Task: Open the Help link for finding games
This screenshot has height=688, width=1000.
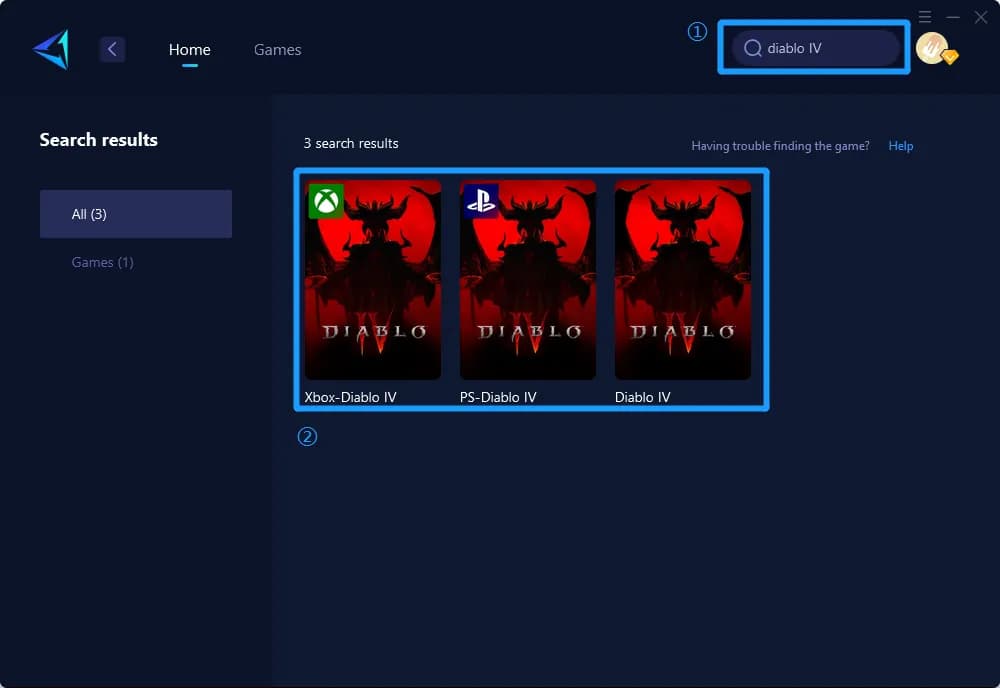Action: pyautogui.click(x=900, y=145)
